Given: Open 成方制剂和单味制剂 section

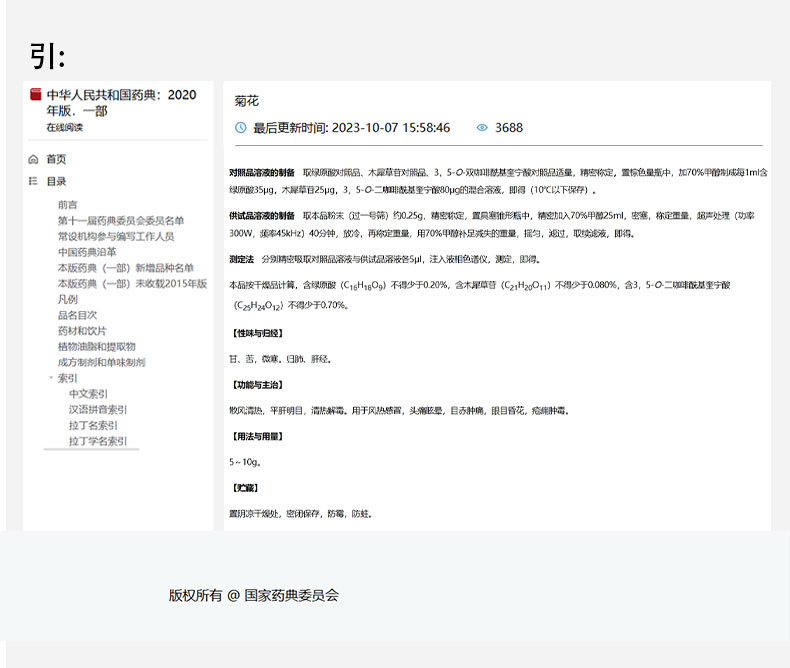Looking at the screenshot, I should coord(101,362).
